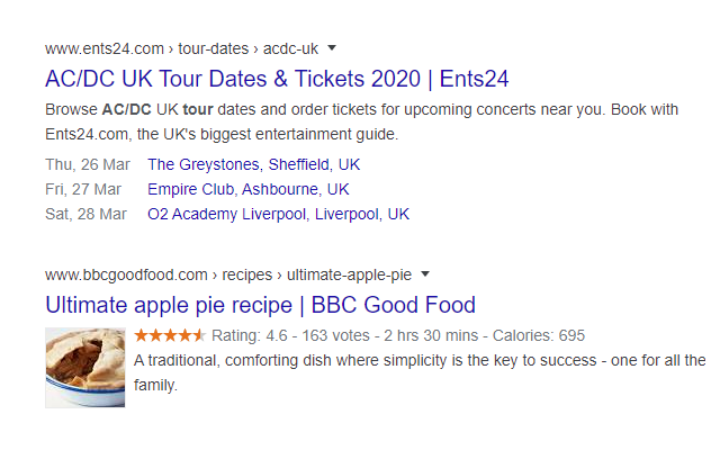The image size is (720, 450).
Task: Click the Rating: 4.6 text
Action: 249,336
